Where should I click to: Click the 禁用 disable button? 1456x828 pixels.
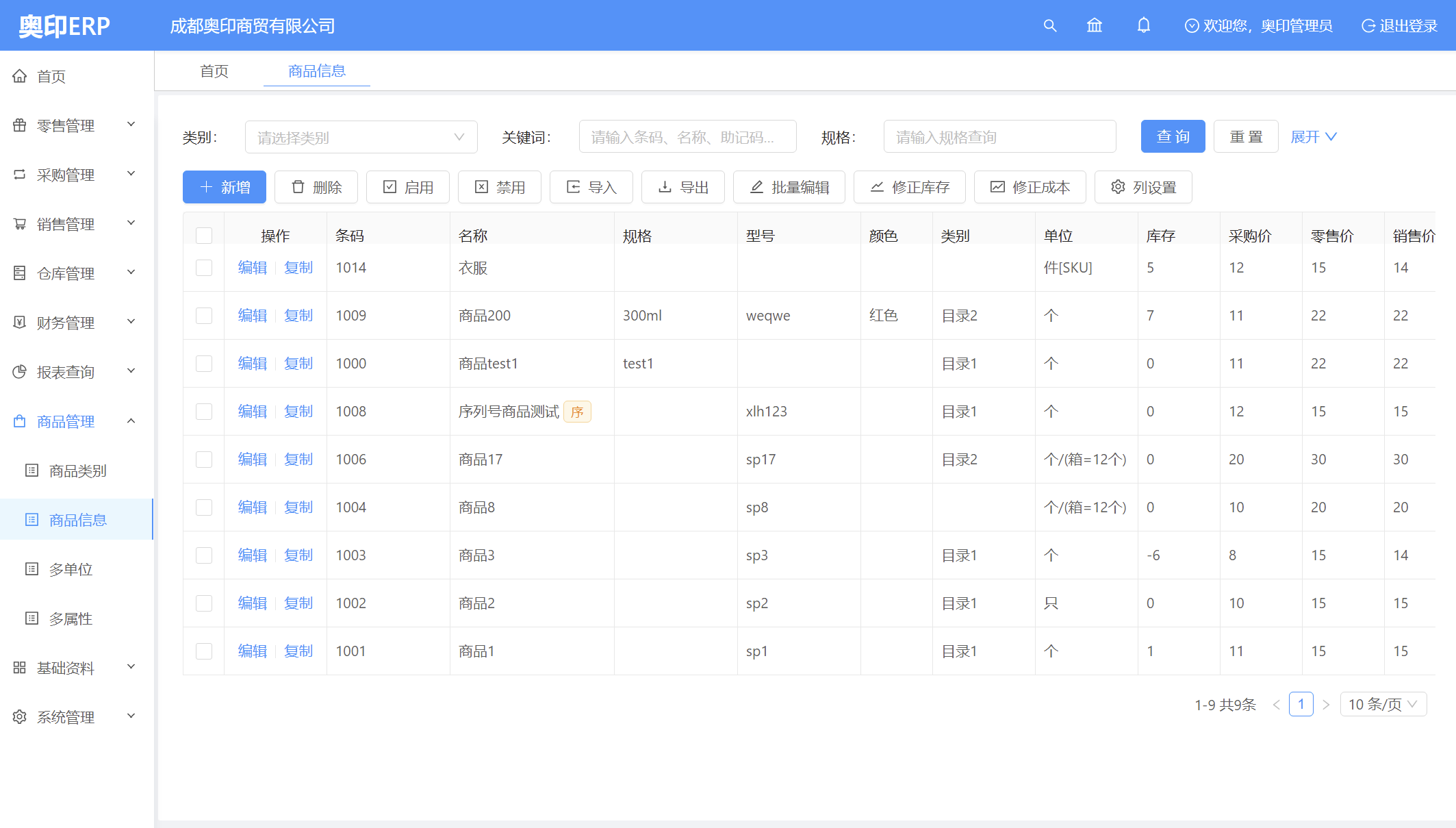(x=500, y=187)
